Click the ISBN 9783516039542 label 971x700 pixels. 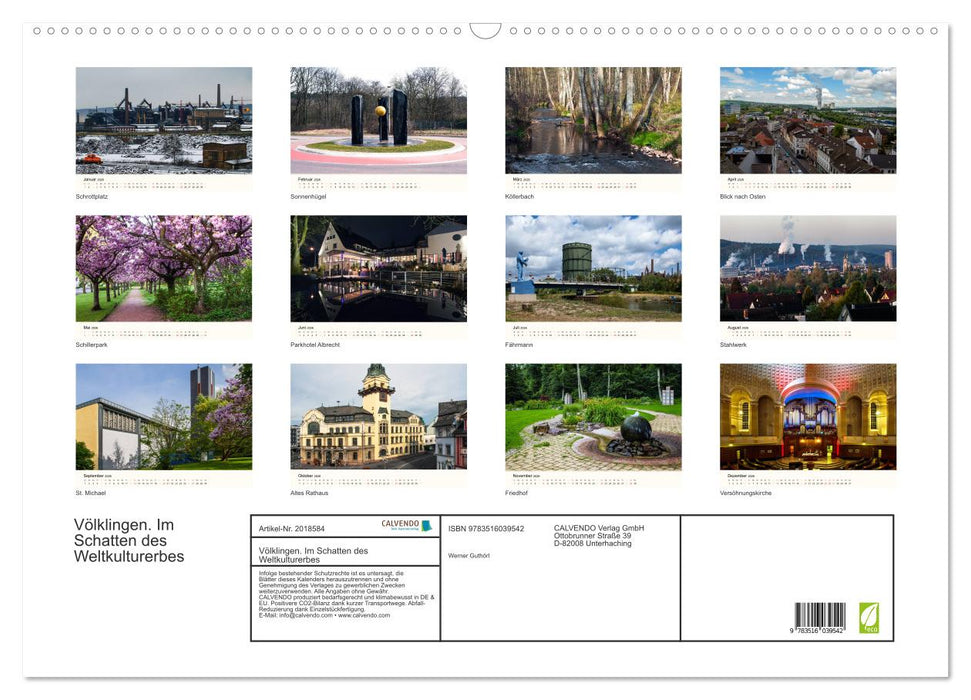tap(485, 527)
